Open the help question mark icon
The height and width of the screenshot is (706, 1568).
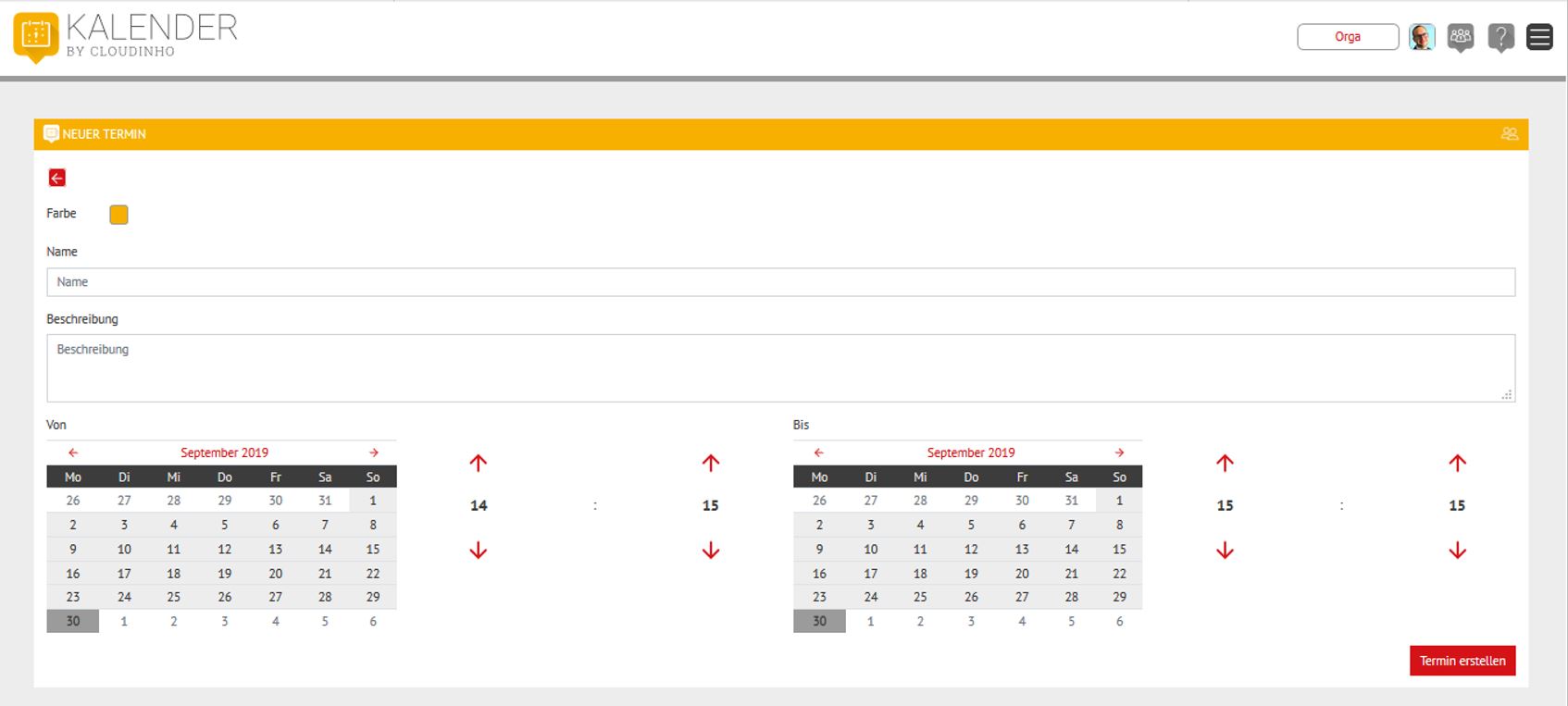point(1500,38)
